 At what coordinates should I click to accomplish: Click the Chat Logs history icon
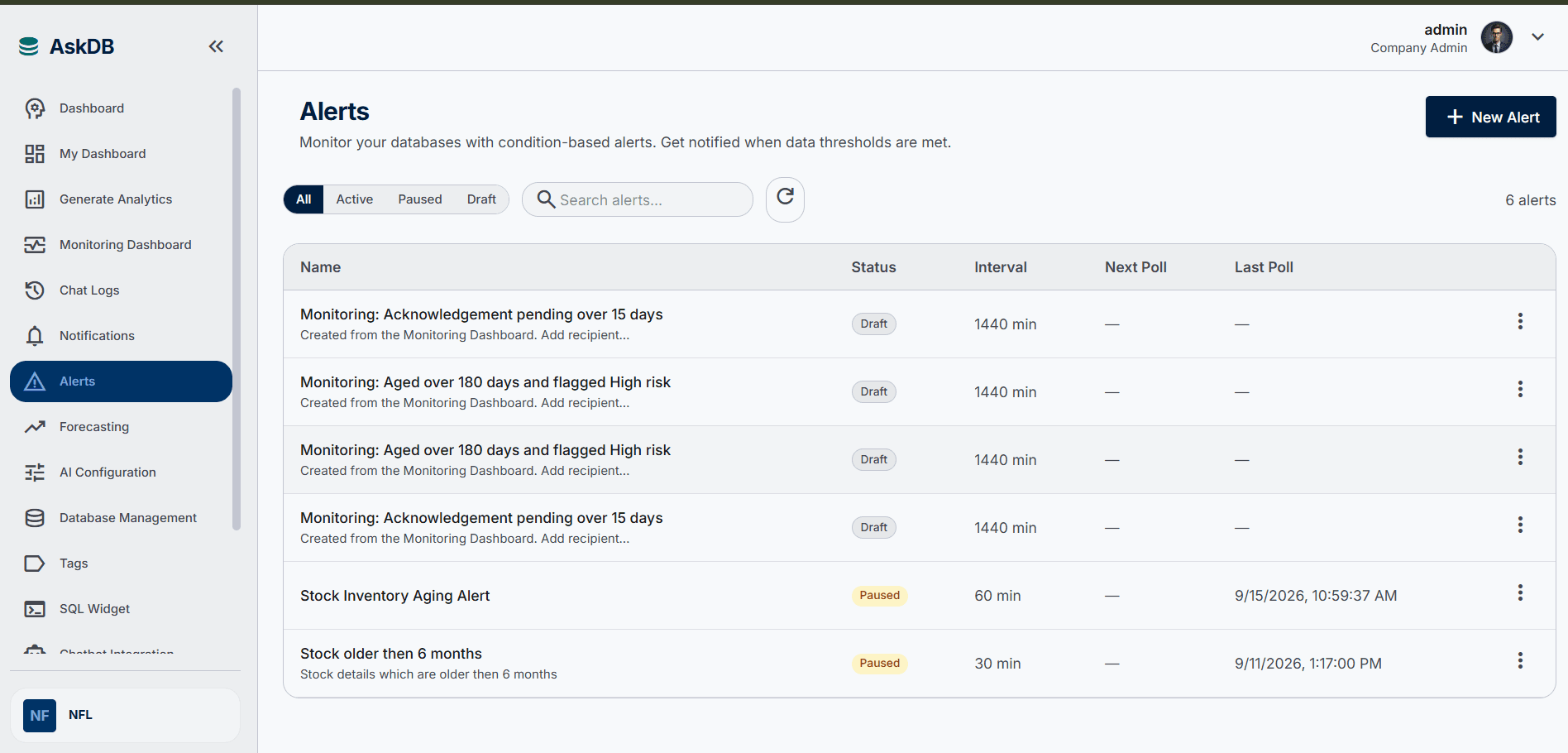[x=35, y=290]
